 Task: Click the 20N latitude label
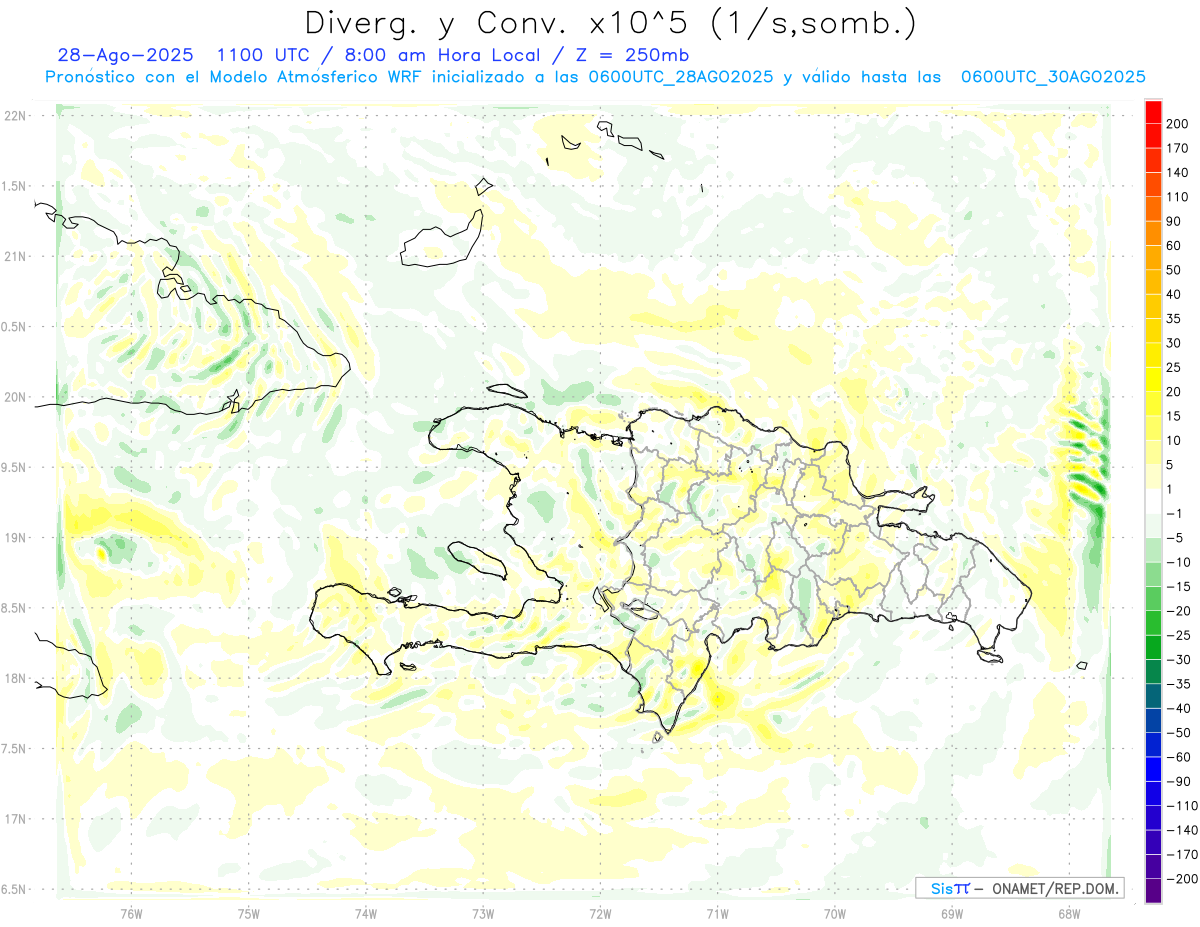click(14, 397)
